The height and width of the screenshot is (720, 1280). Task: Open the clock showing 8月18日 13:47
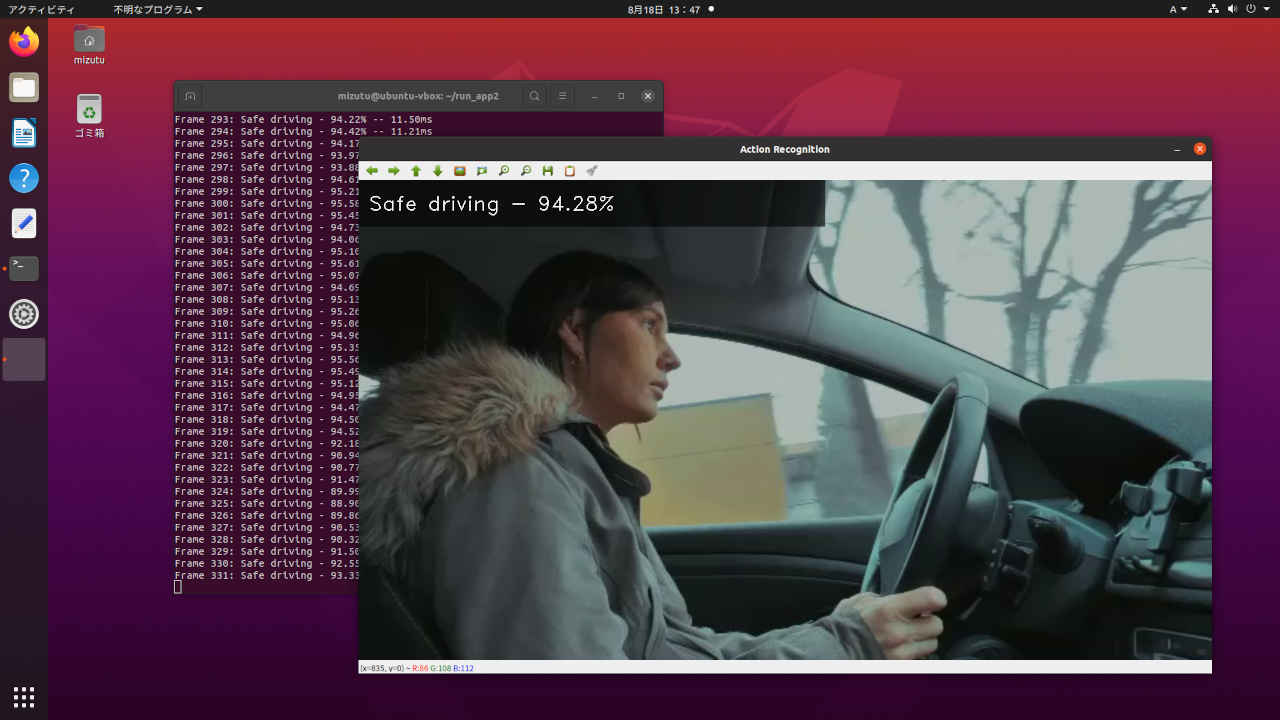[x=664, y=9]
